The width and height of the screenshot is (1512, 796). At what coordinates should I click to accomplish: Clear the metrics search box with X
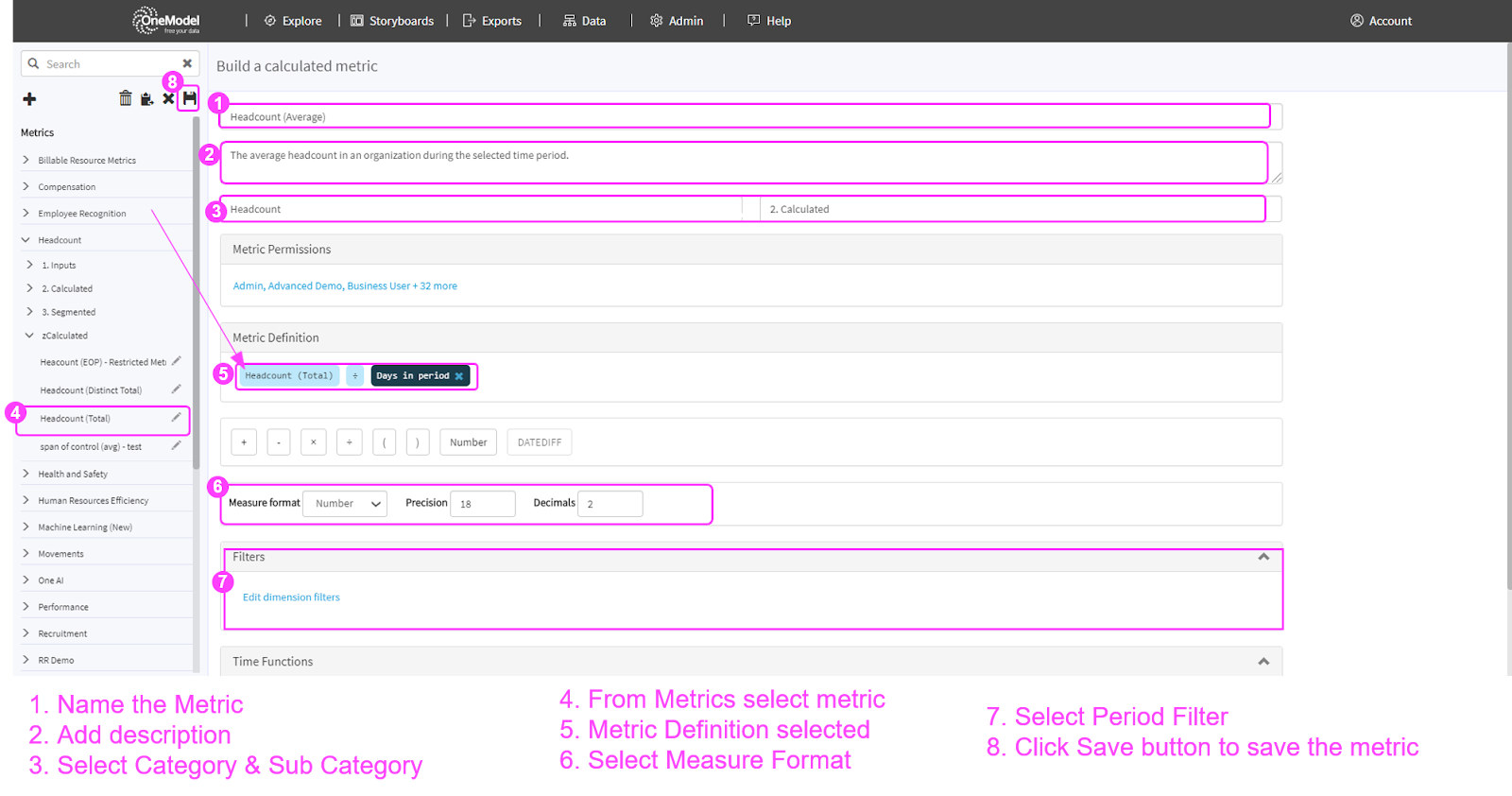187,63
